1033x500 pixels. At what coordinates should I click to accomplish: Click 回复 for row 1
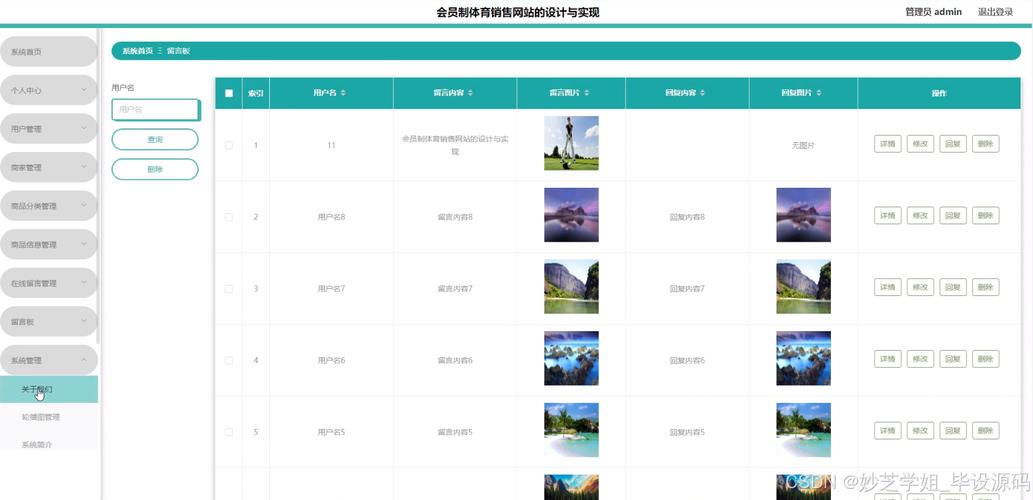tap(953, 144)
